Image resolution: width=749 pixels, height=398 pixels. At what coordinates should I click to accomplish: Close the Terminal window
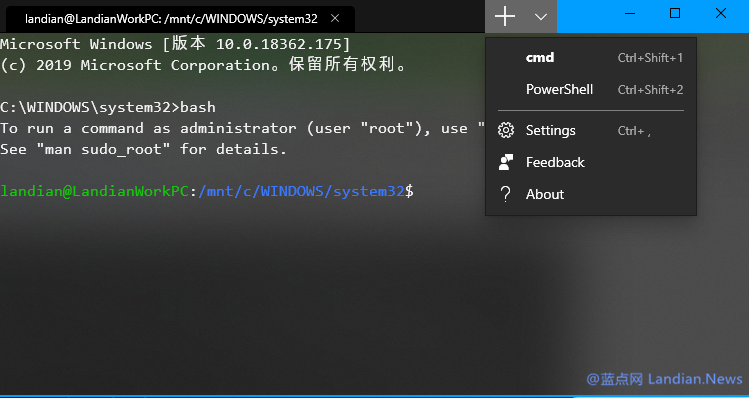(x=721, y=13)
